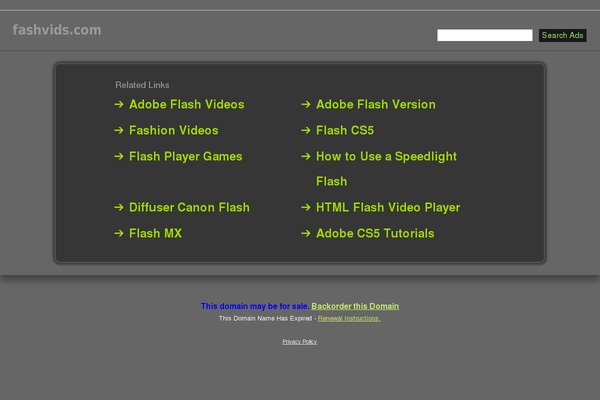Open the Privacy Policy link
The height and width of the screenshot is (400, 600).
click(x=300, y=342)
